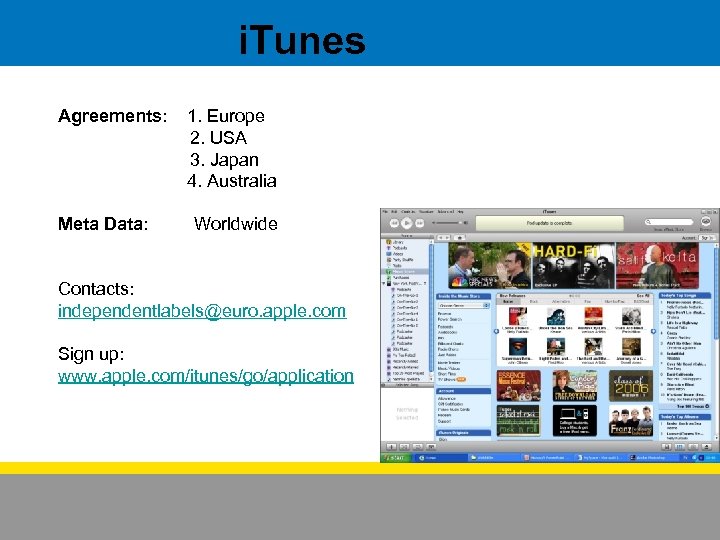Open the Edit menu in iTunes
720x540 pixels.
(394, 212)
